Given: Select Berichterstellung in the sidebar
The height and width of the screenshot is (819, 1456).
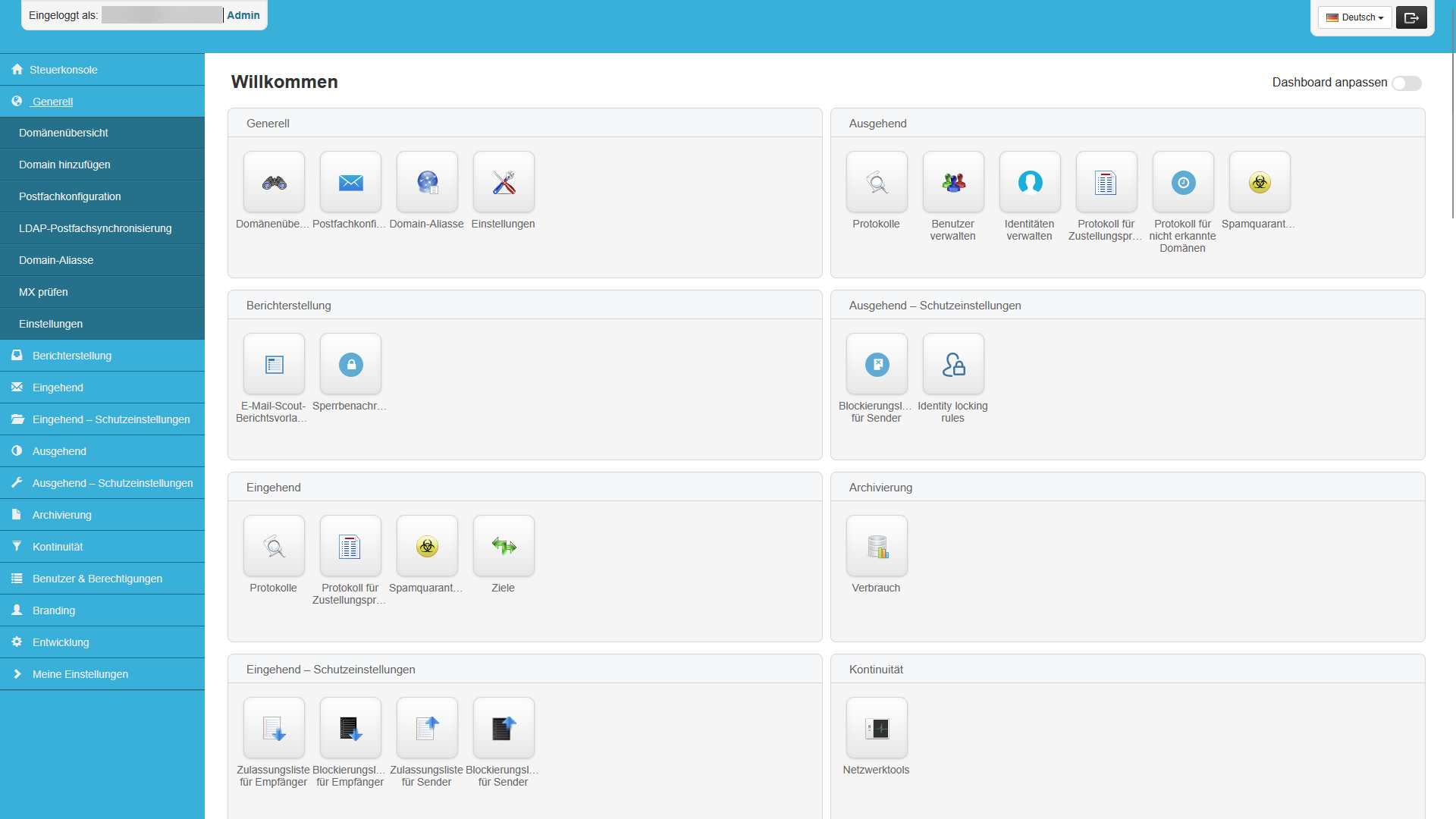Looking at the screenshot, I should click(71, 355).
